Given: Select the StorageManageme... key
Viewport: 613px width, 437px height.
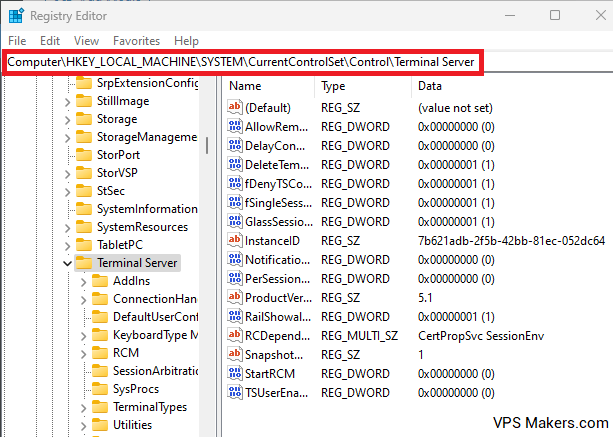Looking at the screenshot, I should 147,137.
